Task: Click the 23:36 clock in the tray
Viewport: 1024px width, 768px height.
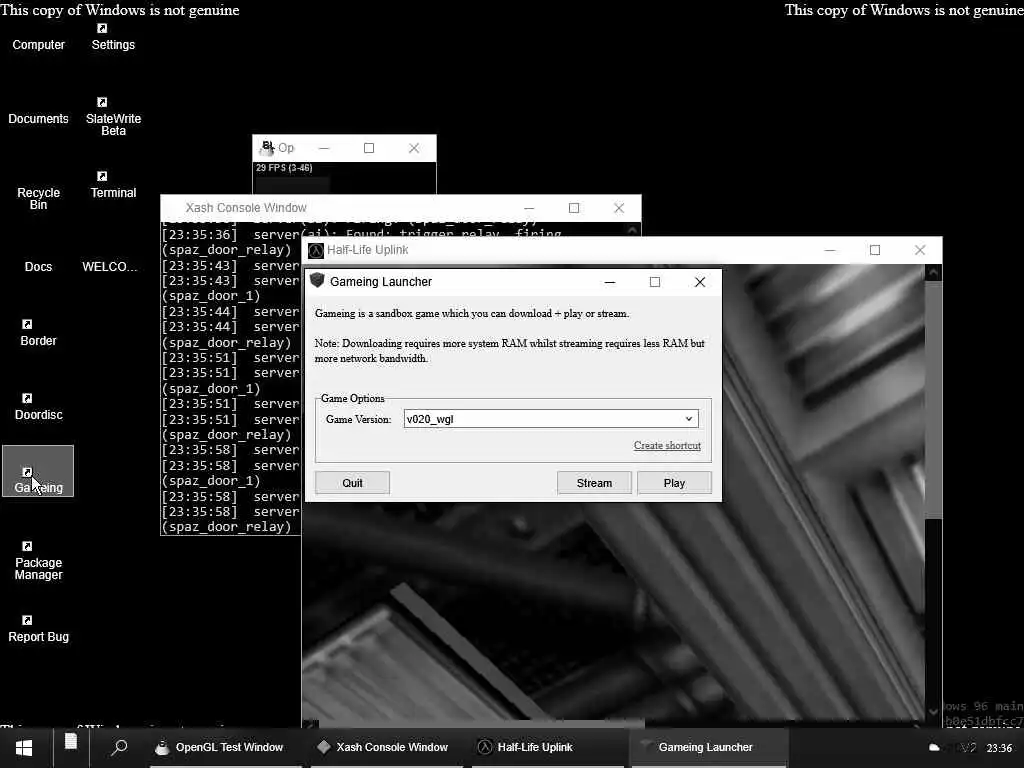Action: [999, 748]
